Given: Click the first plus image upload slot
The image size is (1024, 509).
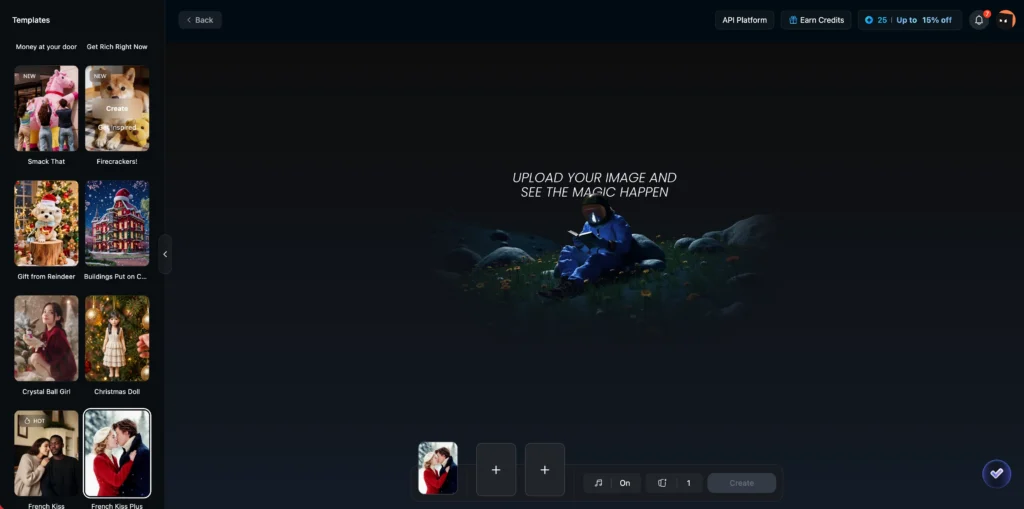Looking at the screenshot, I should click(496, 469).
